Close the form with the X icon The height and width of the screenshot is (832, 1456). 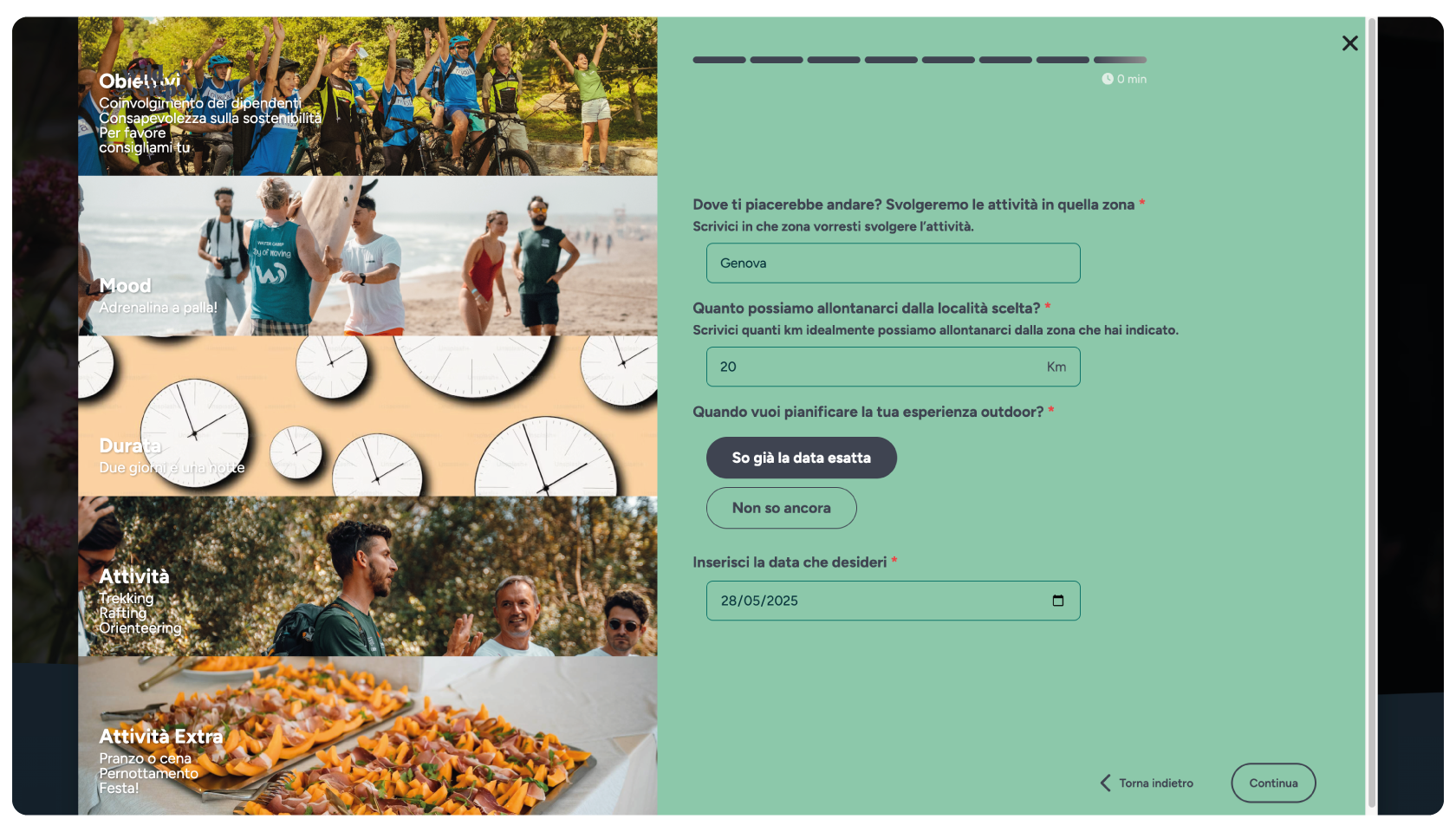click(1349, 43)
